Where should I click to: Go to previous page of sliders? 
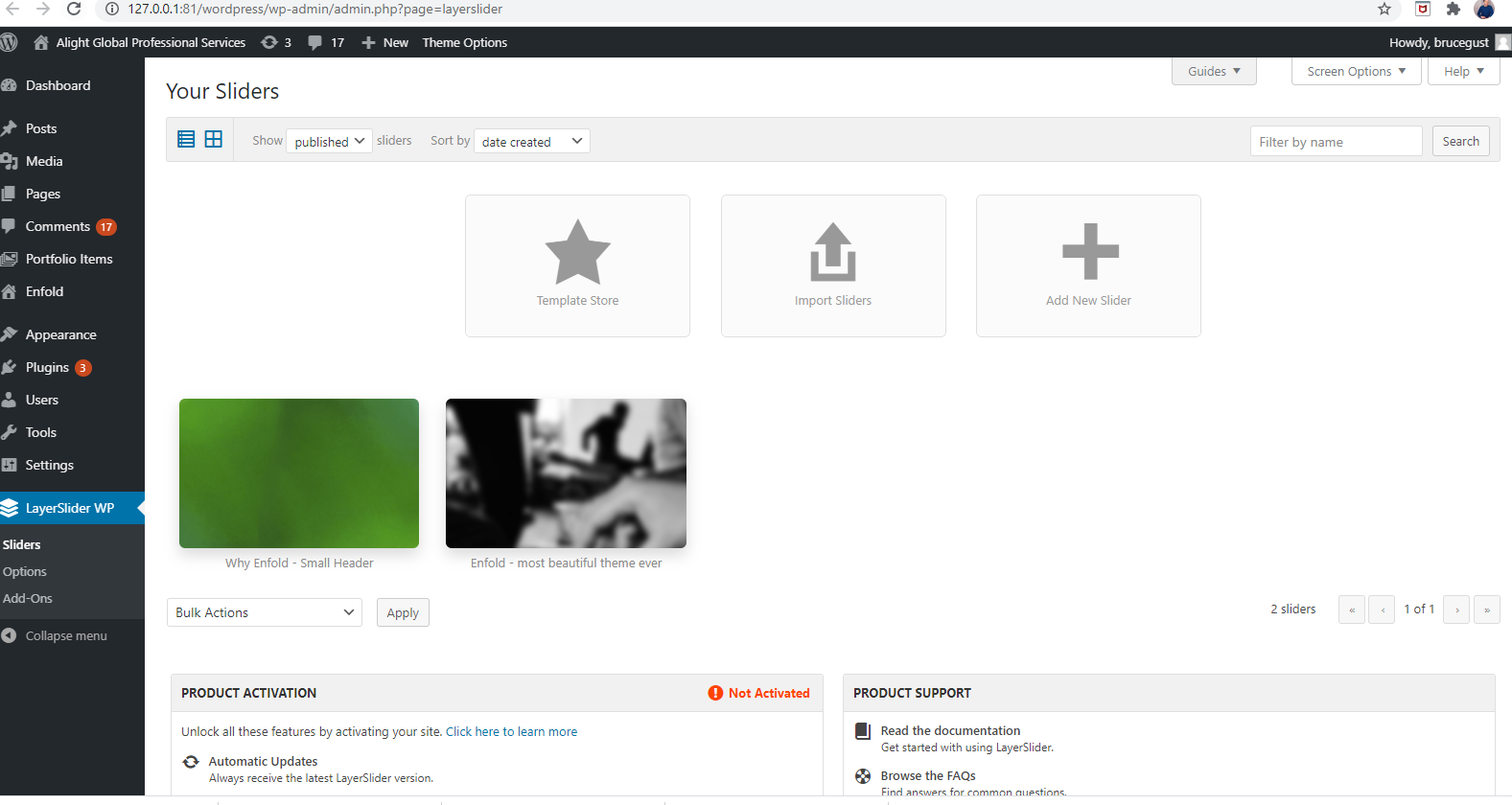(x=1382, y=609)
